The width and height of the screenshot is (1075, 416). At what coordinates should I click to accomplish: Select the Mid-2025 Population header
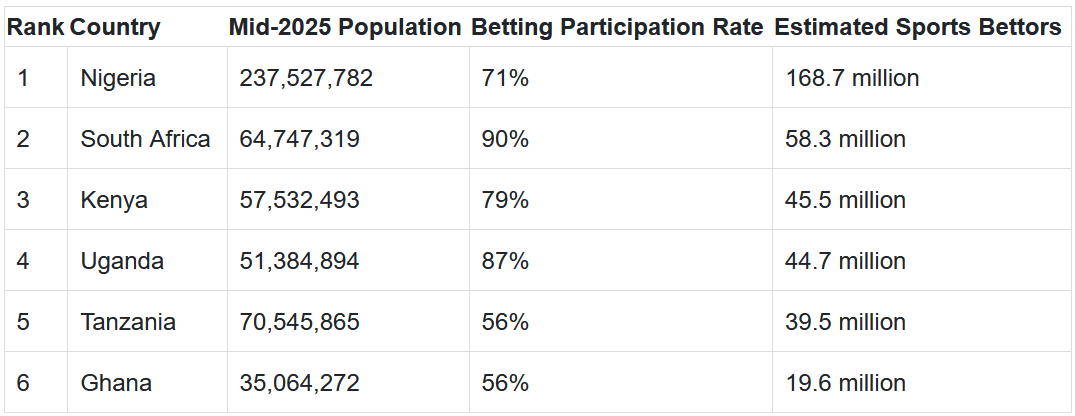click(345, 28)
